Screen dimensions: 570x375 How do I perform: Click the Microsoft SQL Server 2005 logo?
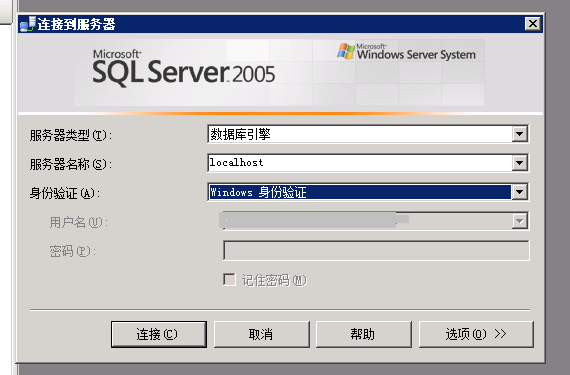[x=184, y=68]
